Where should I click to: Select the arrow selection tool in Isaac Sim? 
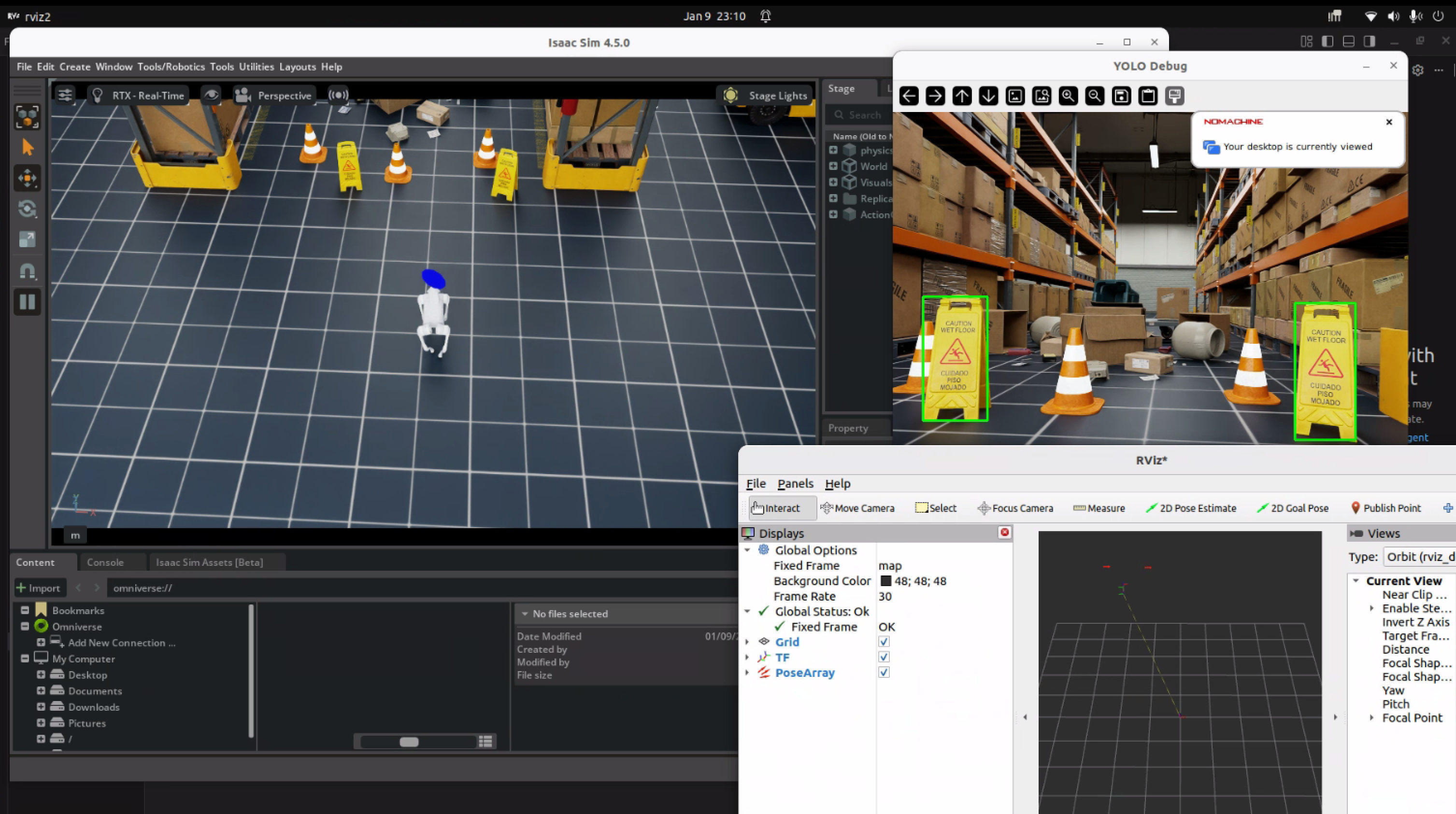point(27,147)
